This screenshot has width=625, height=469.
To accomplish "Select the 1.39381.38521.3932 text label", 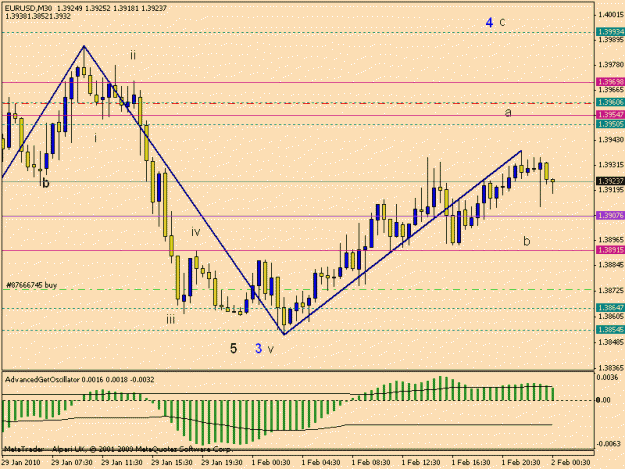I will [38, 16].
